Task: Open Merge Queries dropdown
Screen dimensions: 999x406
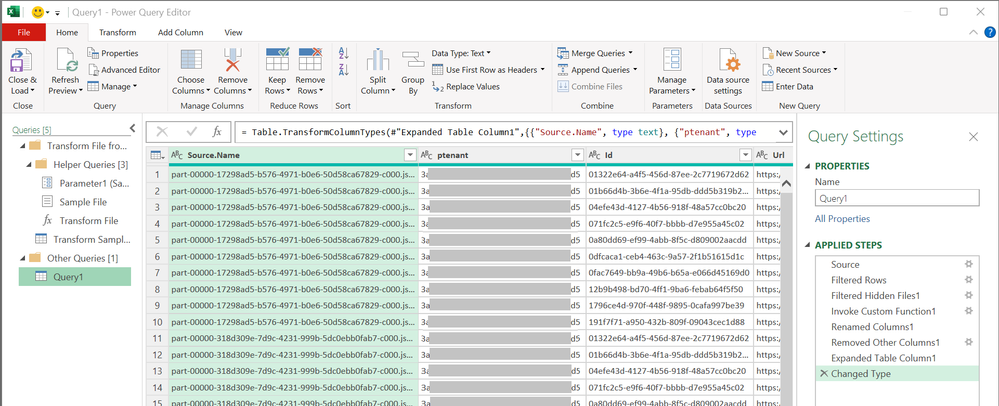Action: tap(595, 54)
